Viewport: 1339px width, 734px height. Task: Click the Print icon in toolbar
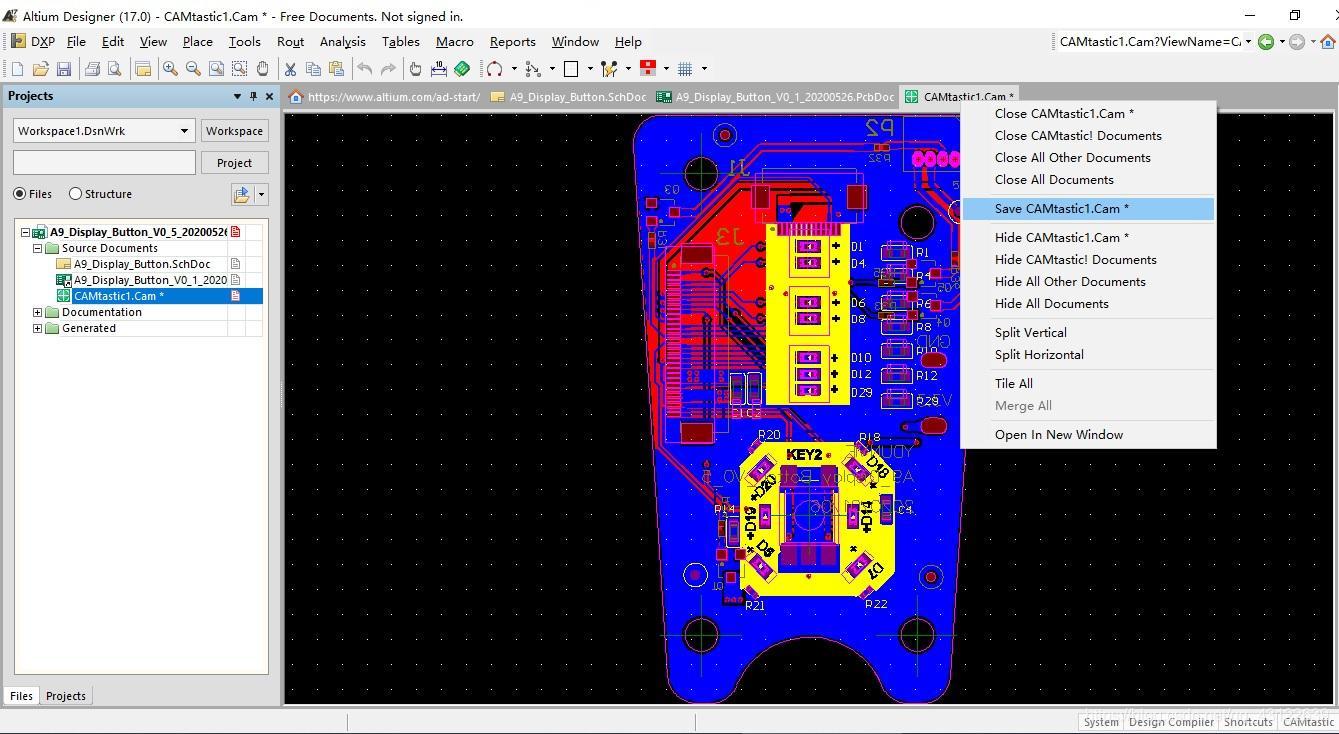(92, 69)
